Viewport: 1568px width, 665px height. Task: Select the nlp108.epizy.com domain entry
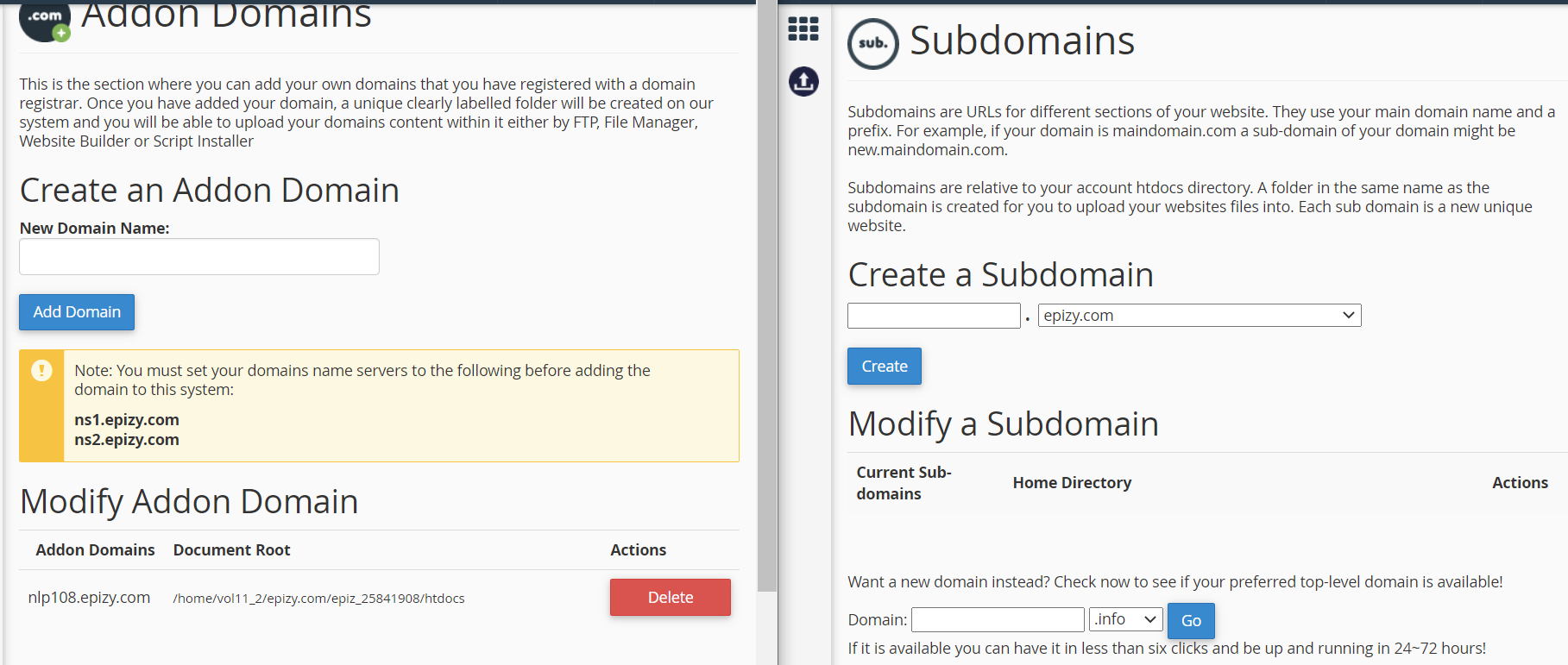point(89,598)
